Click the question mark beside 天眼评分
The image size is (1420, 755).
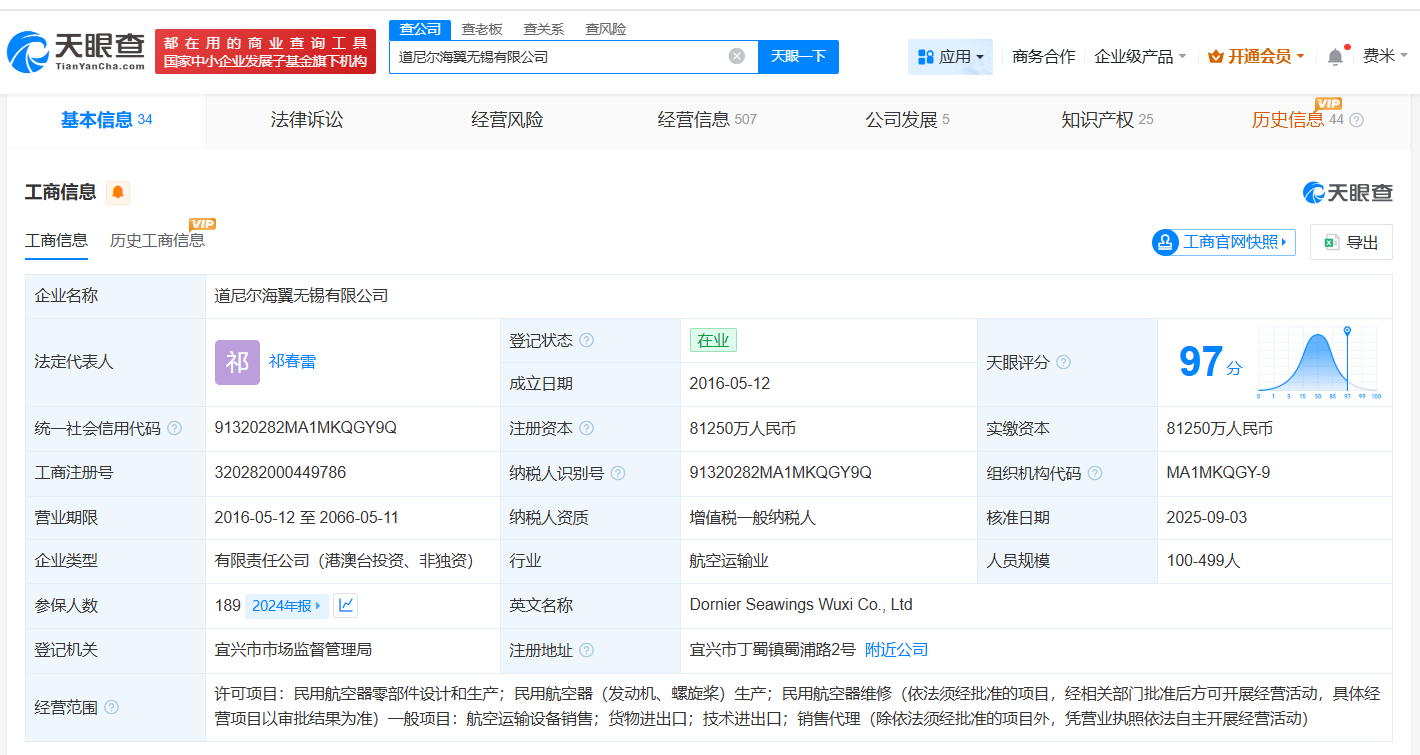pos(1064,363)
